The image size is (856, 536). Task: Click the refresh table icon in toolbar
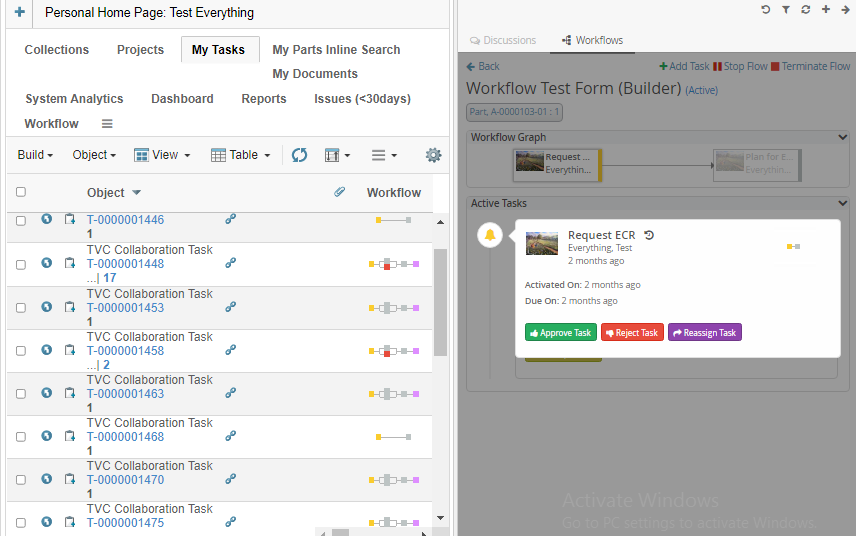tap(299, 155)
